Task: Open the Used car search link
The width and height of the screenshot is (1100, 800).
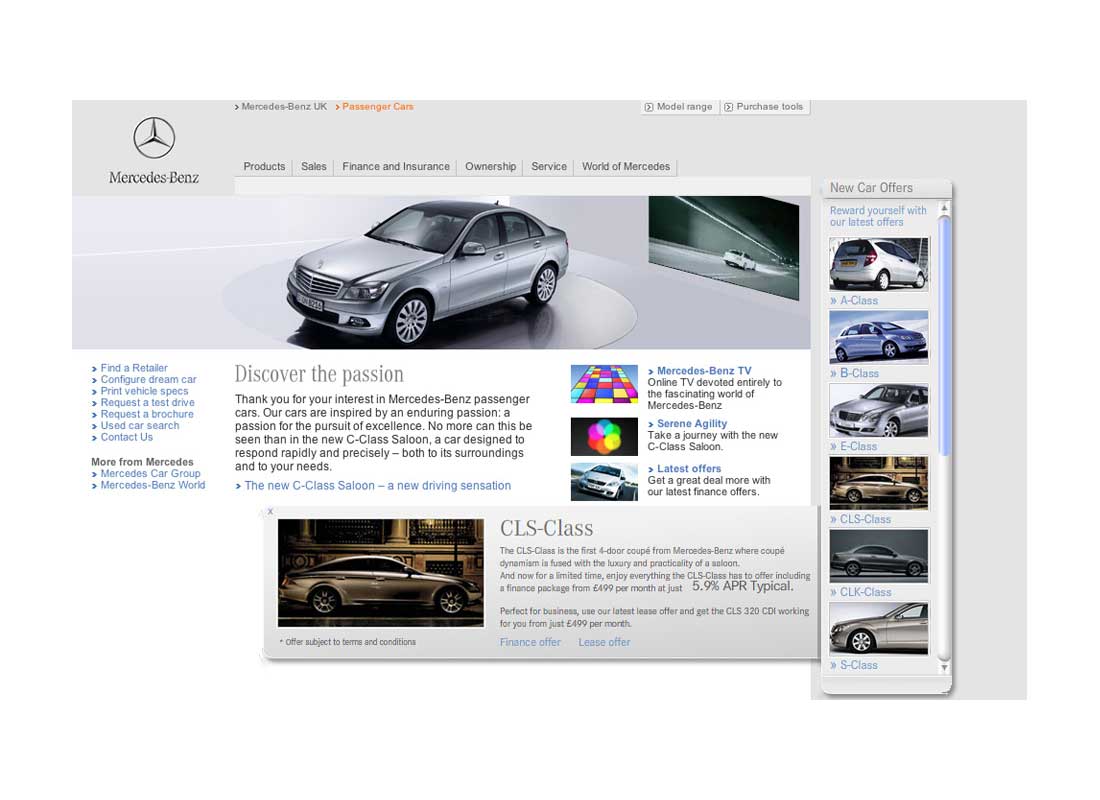Action: (140, 425)
